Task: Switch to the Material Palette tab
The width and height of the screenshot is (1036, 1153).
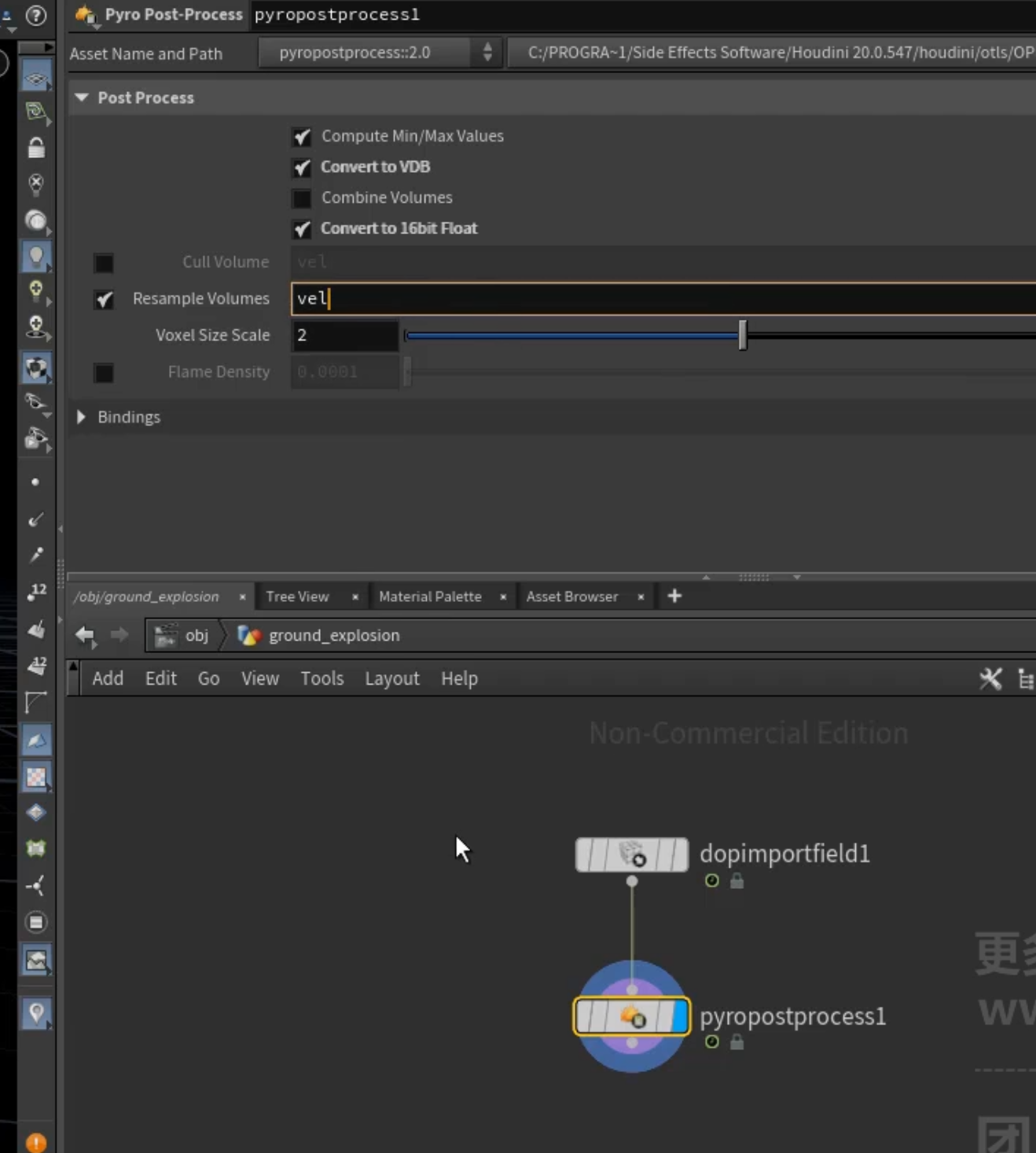Action: click(x=430, y=597)
